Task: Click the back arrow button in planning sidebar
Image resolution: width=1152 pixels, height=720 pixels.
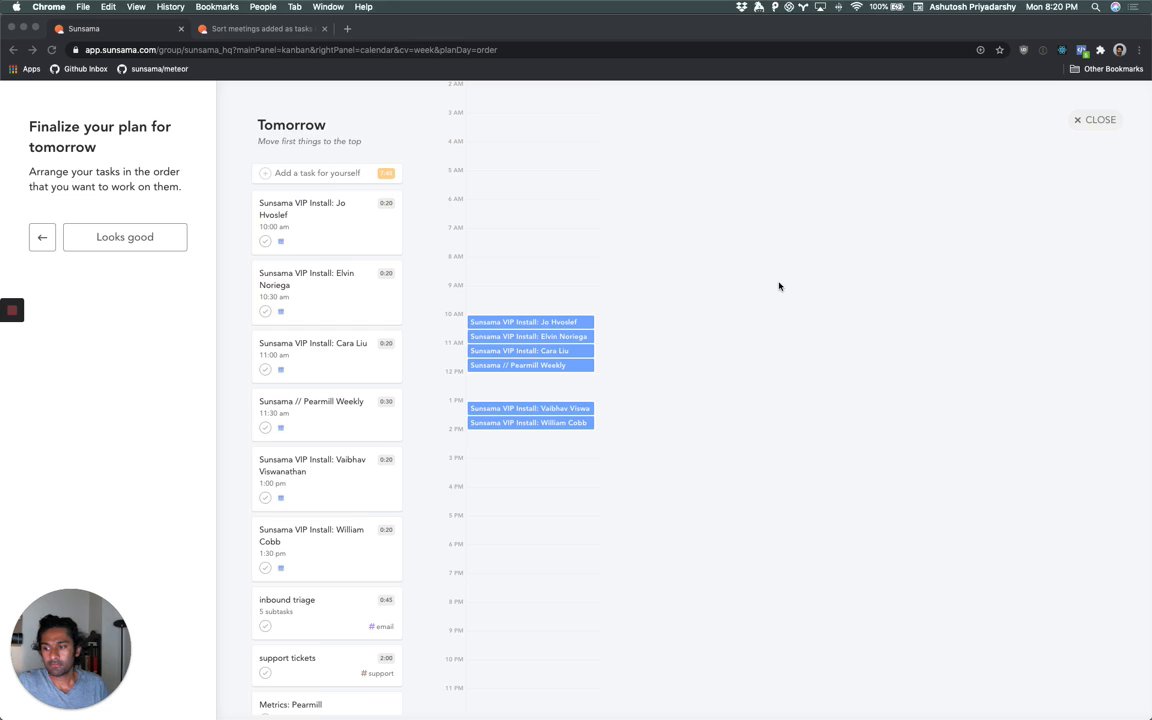Action: tap(43, 237)
